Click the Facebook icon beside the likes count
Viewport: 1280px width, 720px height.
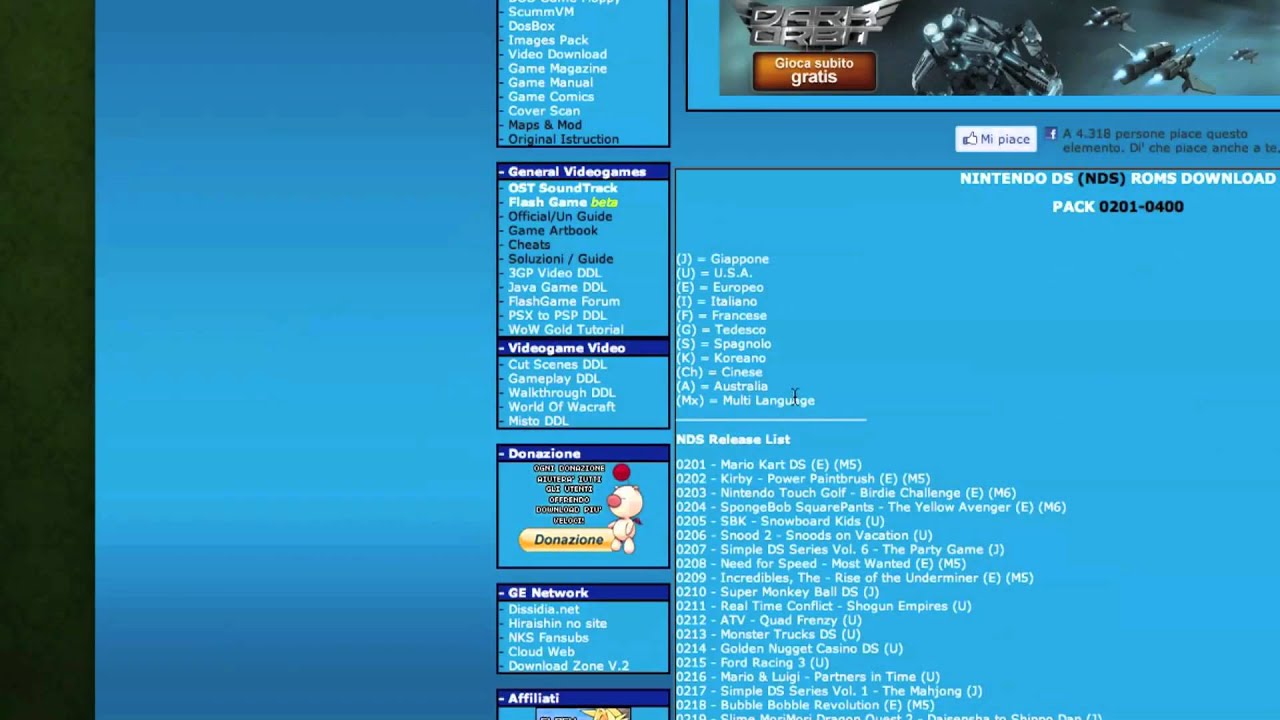coord(1051,133)
